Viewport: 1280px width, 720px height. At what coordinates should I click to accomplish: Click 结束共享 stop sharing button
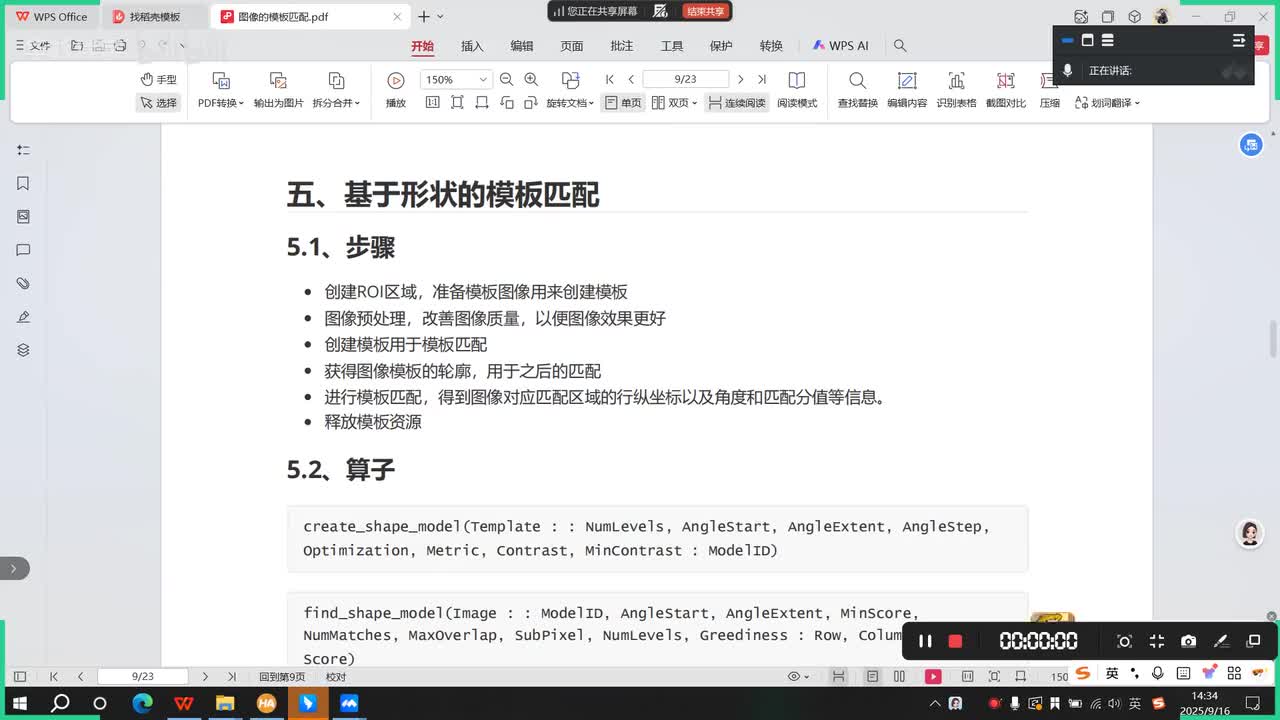coord(706,11)
